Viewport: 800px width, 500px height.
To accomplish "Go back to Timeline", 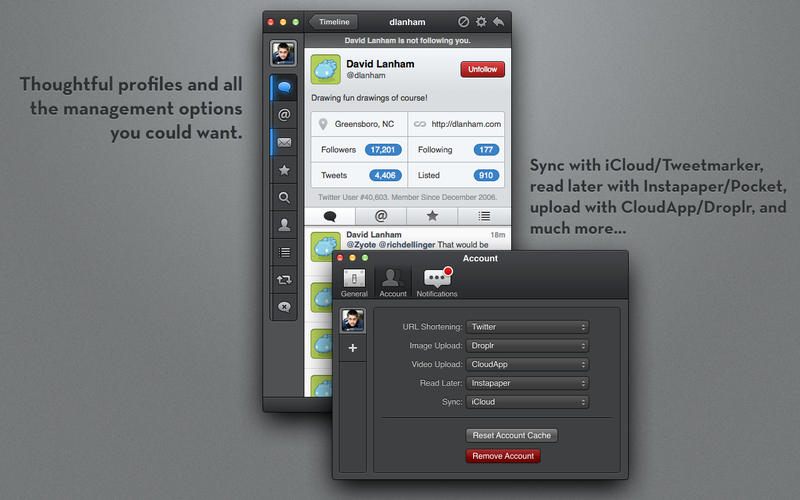I will pyautogui.click(x=334, y=22).
